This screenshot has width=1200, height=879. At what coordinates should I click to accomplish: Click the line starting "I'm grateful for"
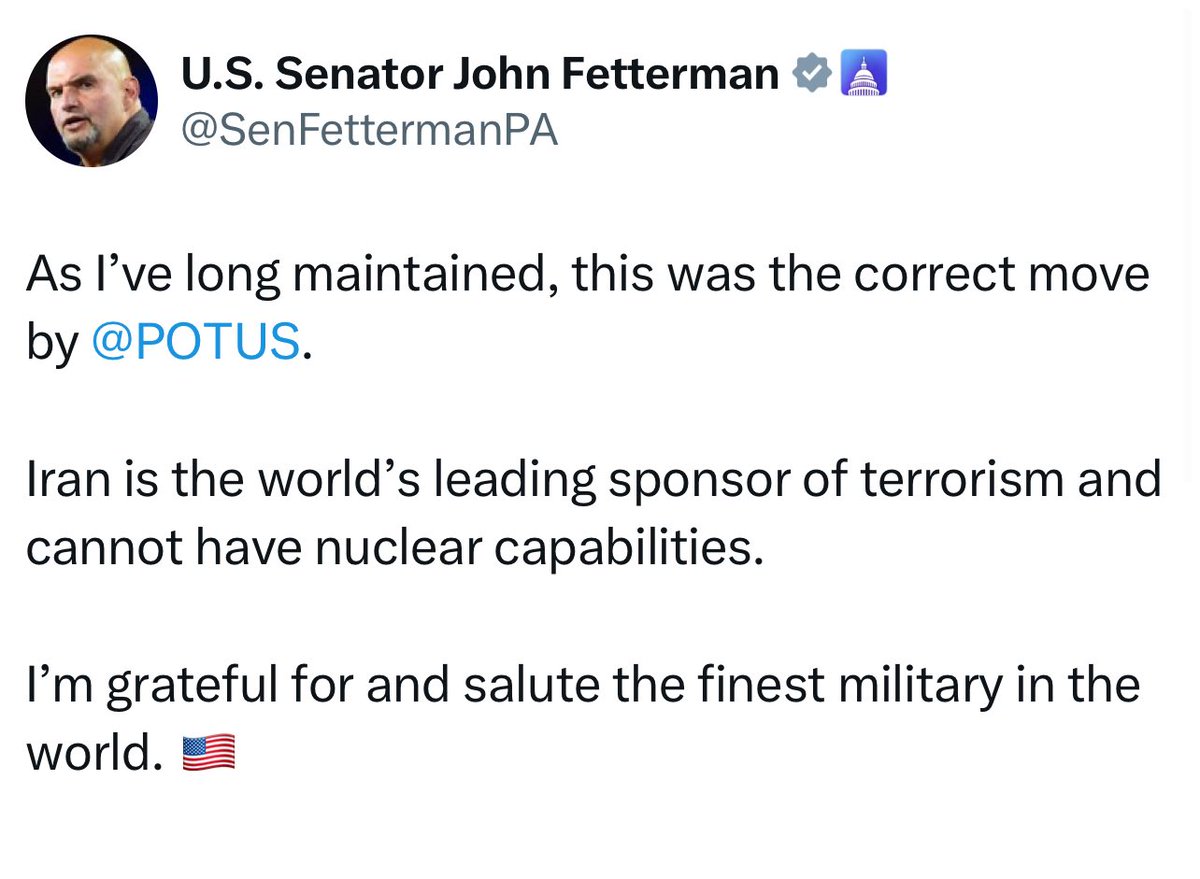tap(583, 685)
